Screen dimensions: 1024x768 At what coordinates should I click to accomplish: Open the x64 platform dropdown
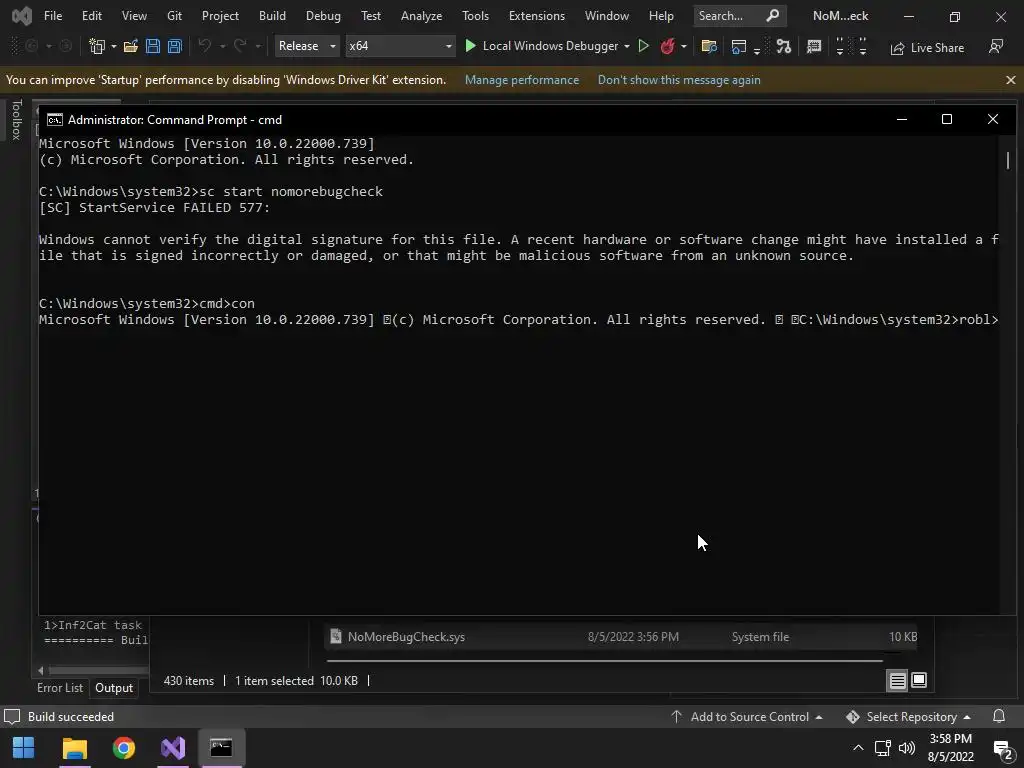point(400,46)
